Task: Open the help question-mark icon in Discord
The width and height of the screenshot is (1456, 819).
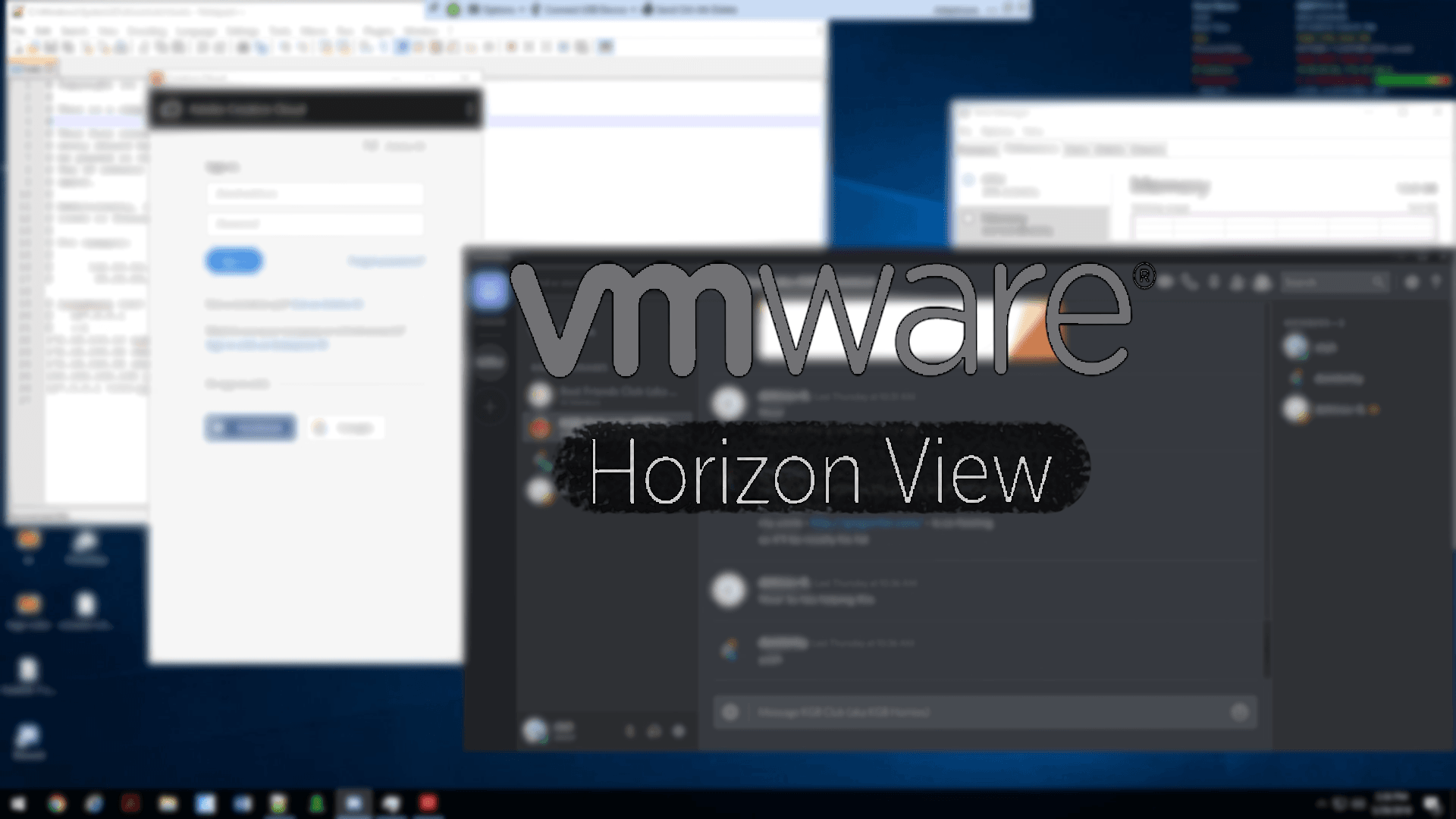Action: [x=1435, y=282]
